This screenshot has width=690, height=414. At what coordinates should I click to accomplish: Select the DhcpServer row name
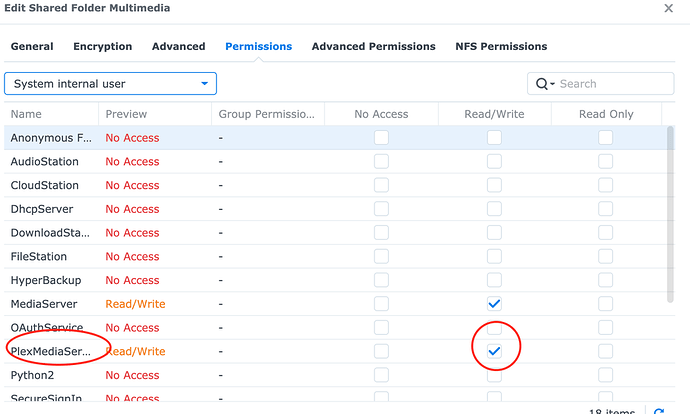click(42, 209)
